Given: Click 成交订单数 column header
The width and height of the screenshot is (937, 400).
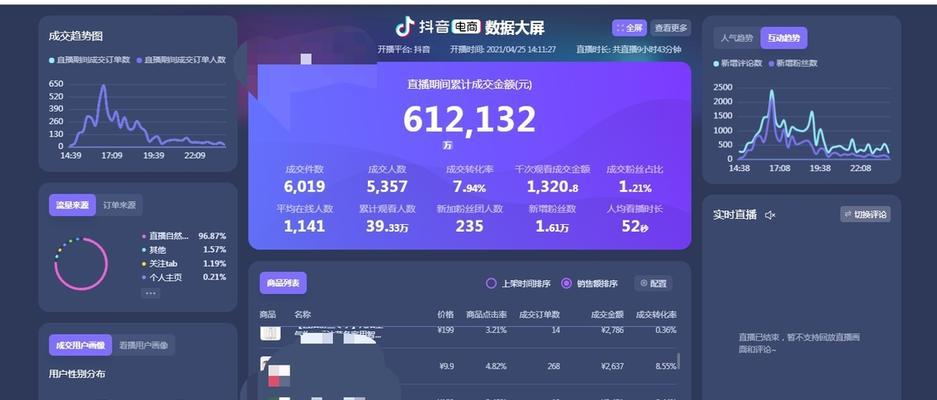Looking at the screenshot, I should (x=540, y=314).
